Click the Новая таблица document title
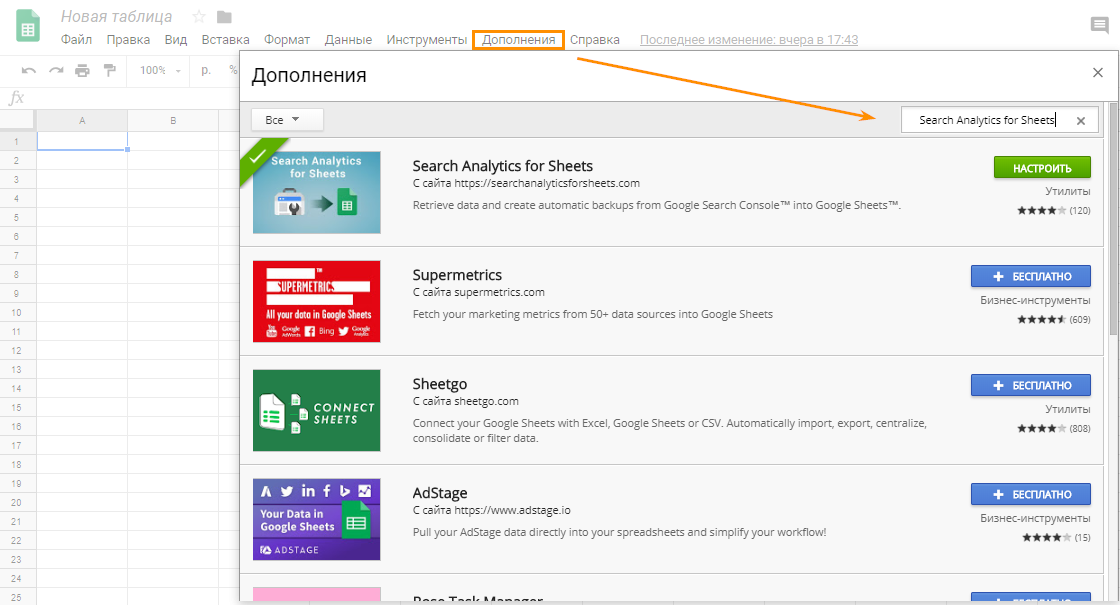Image resolution: width=1120 pixels, height=605 pixels. pos(116,16)
